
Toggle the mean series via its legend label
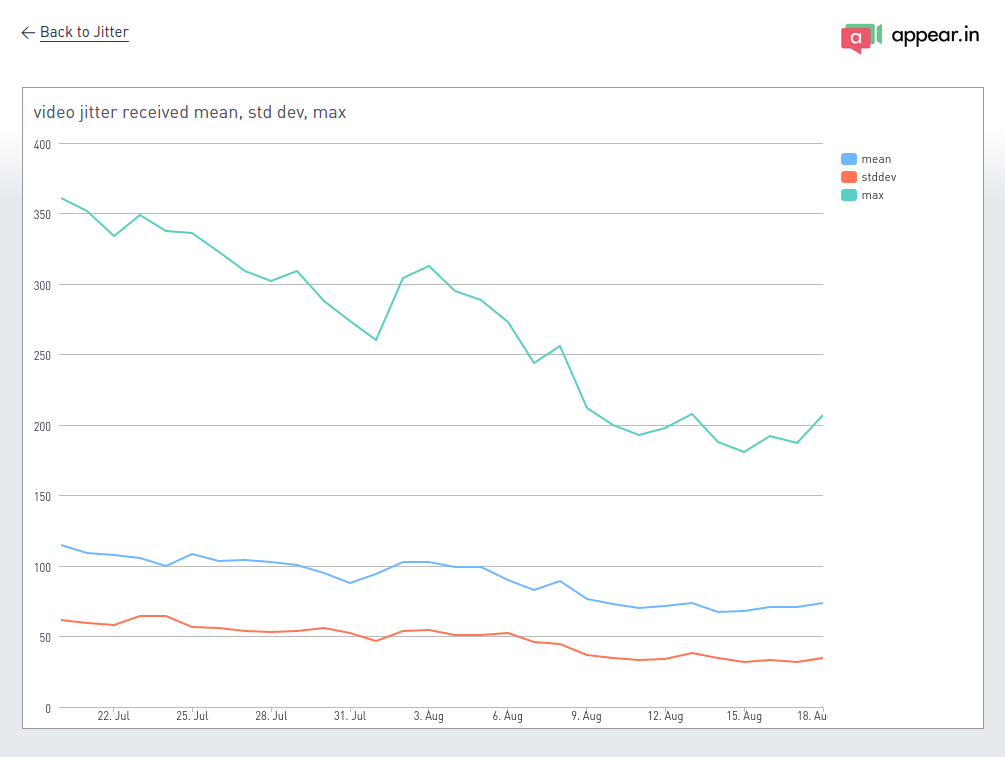click(x=876, y=159)
